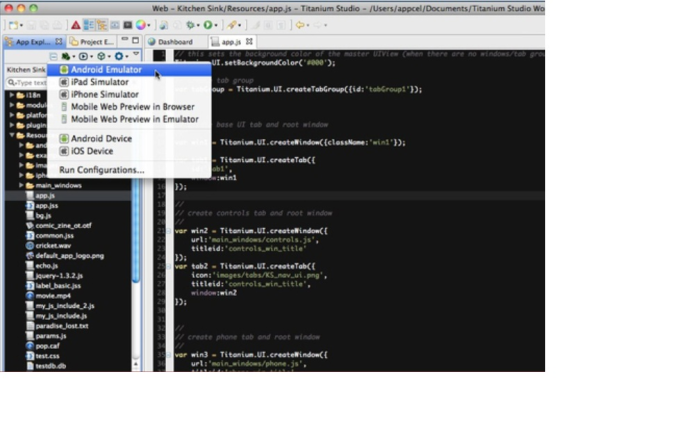The width and height of the screenshot is (700, 438).
Task: Click the Kitchen Sink project selector
Action: tap(26, 70)
